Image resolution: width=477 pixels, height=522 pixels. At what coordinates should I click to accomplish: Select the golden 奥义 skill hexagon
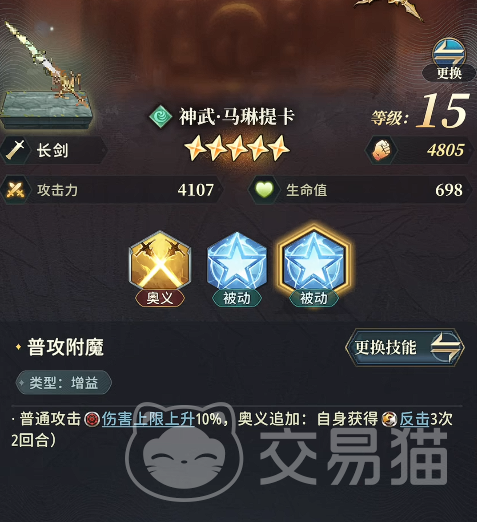coord(160,260)
